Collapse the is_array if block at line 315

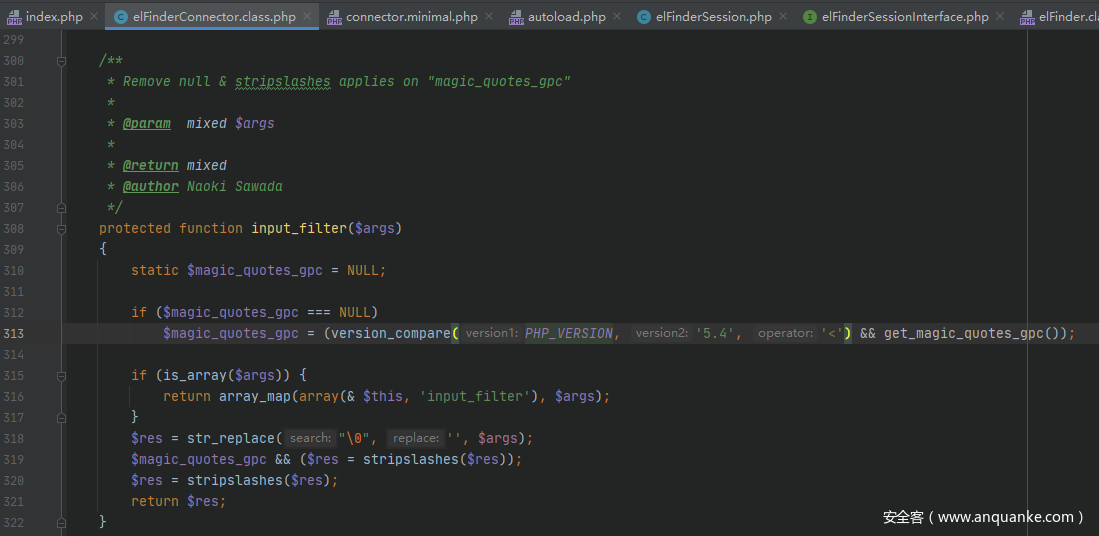(x=62, y=376)
